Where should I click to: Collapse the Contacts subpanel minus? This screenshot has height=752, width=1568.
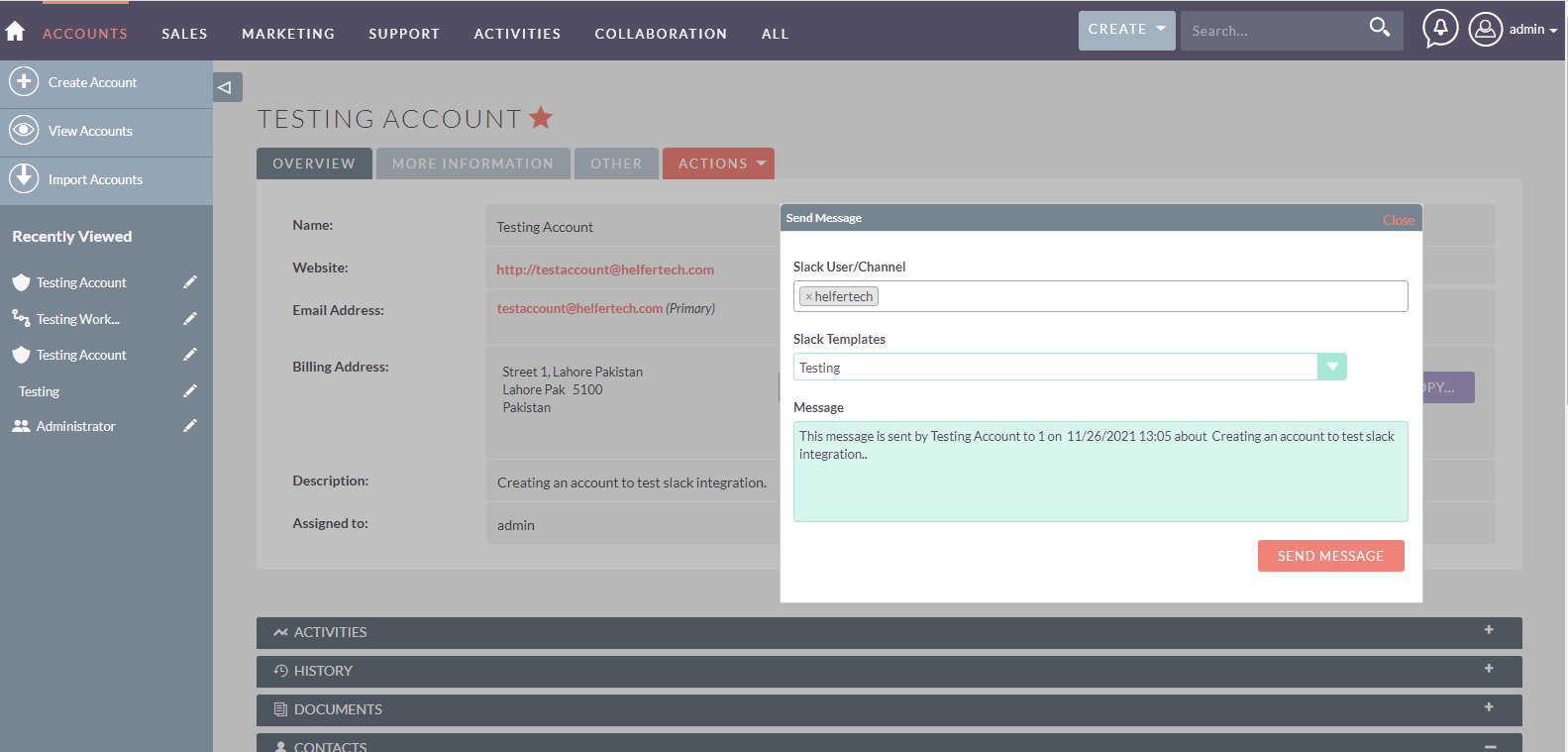click(x=1490, y=746)
